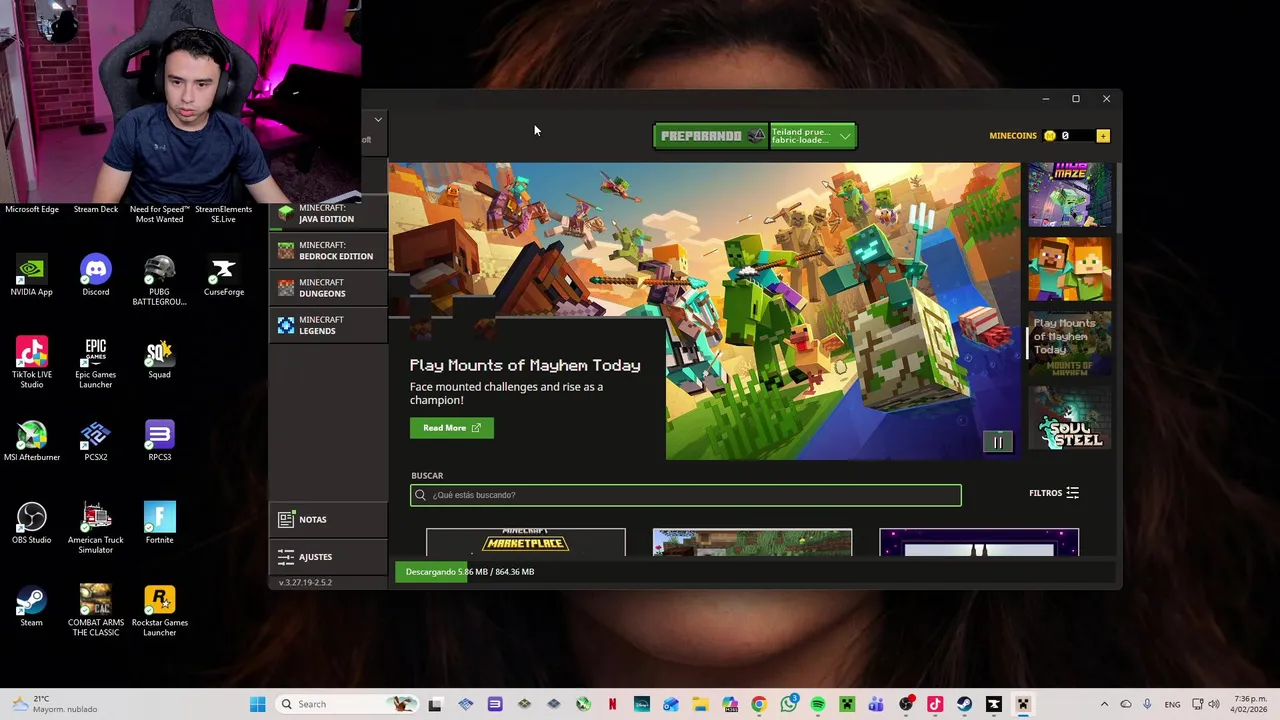Viewport: 1280px width, 720px height.
Task: Open the Discord desktop shortcut
Action: tap(96, 277)
